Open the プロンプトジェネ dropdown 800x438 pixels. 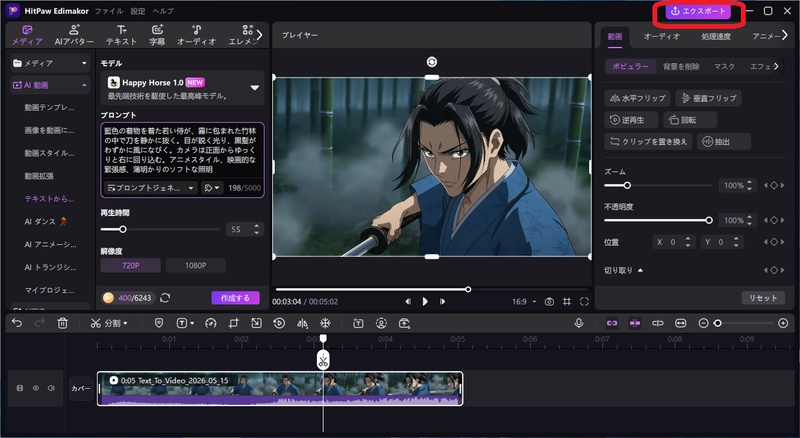pyautogui.click(x=151, y=188)
